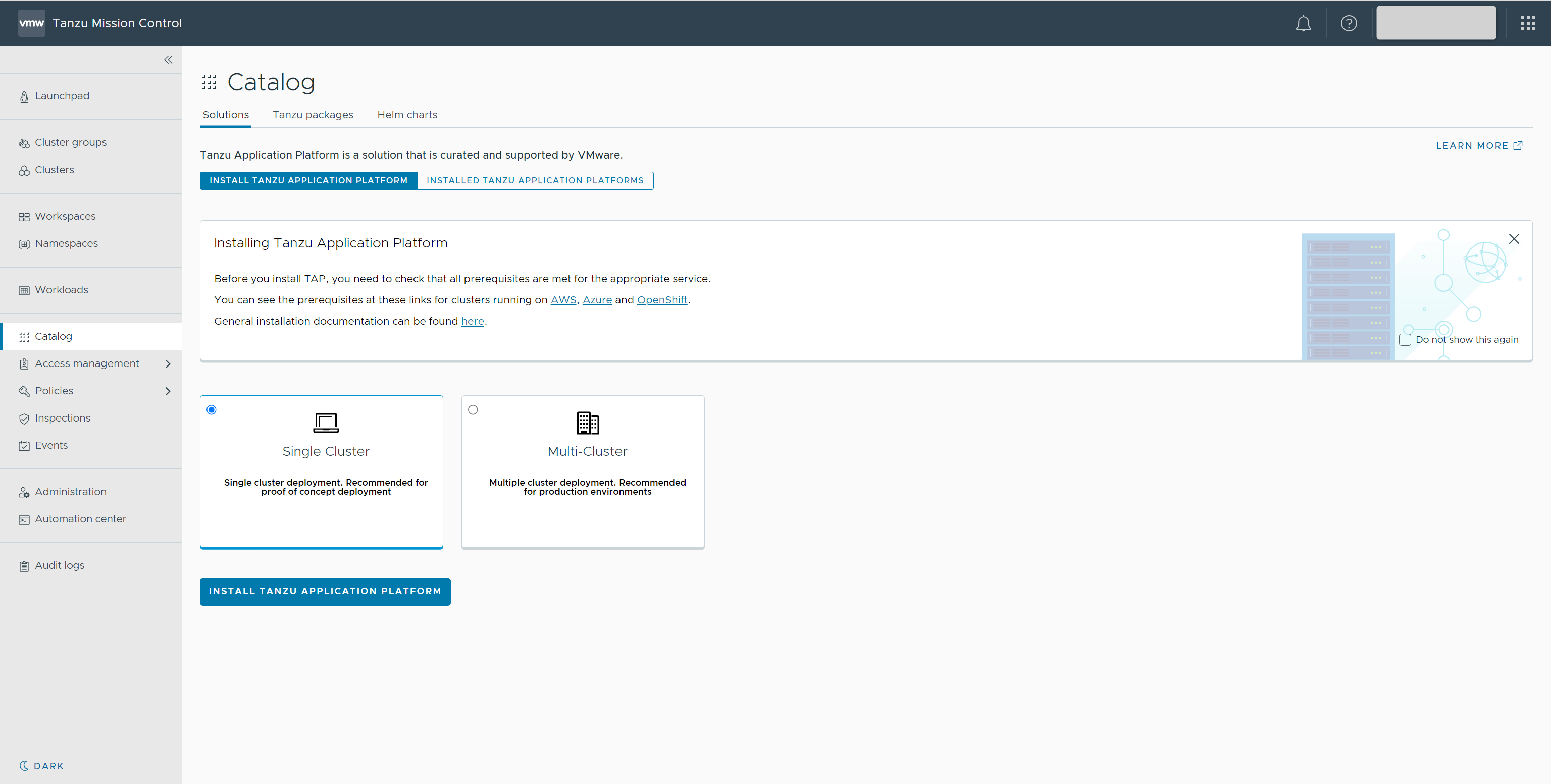1551x784 pixels.
Task: Dismiss the installation info banner
Action: [x=1513, y=239]
